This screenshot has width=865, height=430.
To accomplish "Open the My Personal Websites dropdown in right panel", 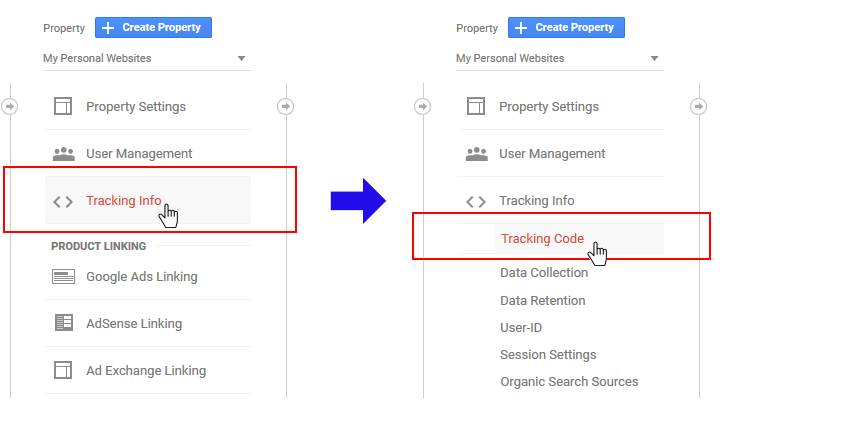I will coord(559,59).
